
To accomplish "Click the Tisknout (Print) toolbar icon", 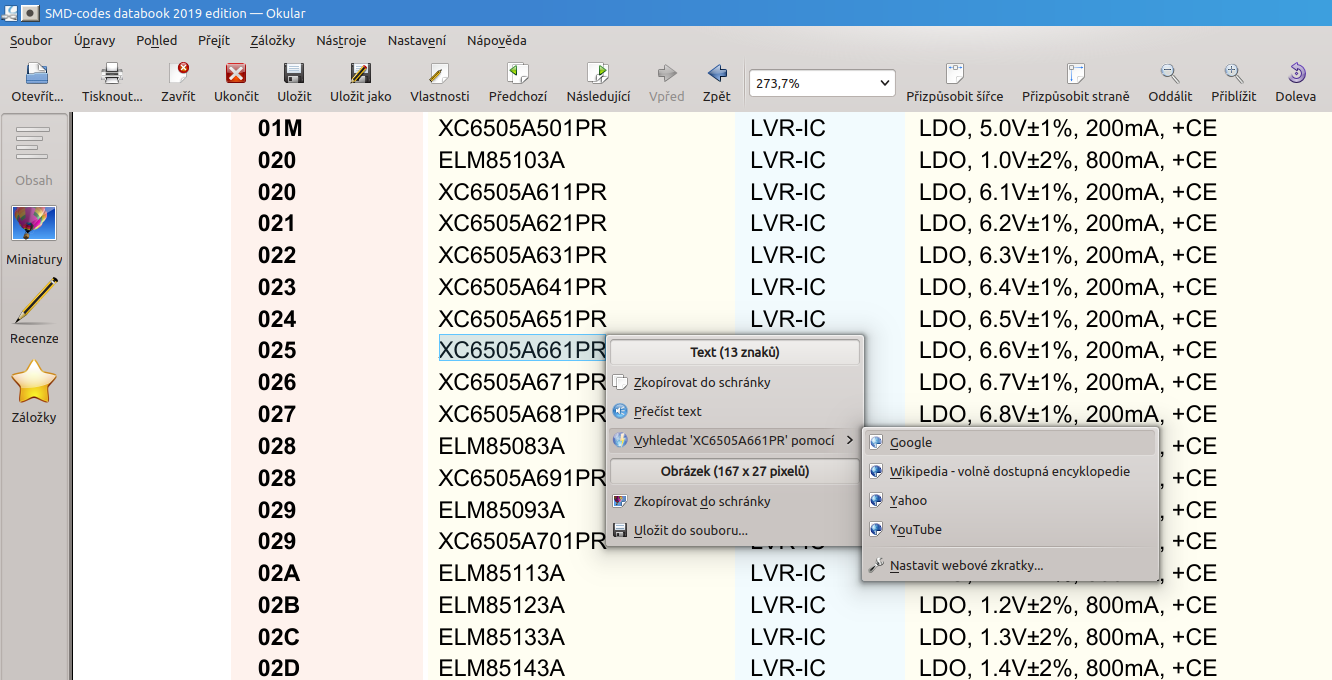I will [x=112, y=74].
